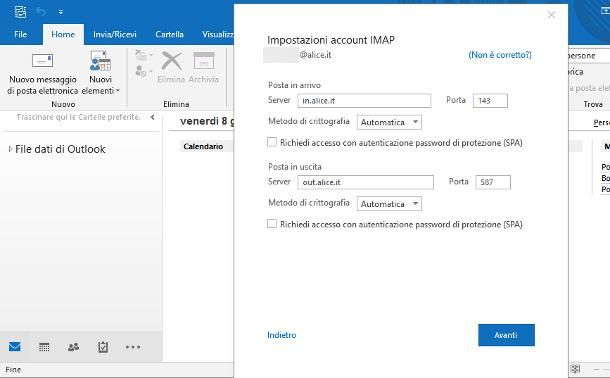Select the Home ribbon tab

click(63, 34)
